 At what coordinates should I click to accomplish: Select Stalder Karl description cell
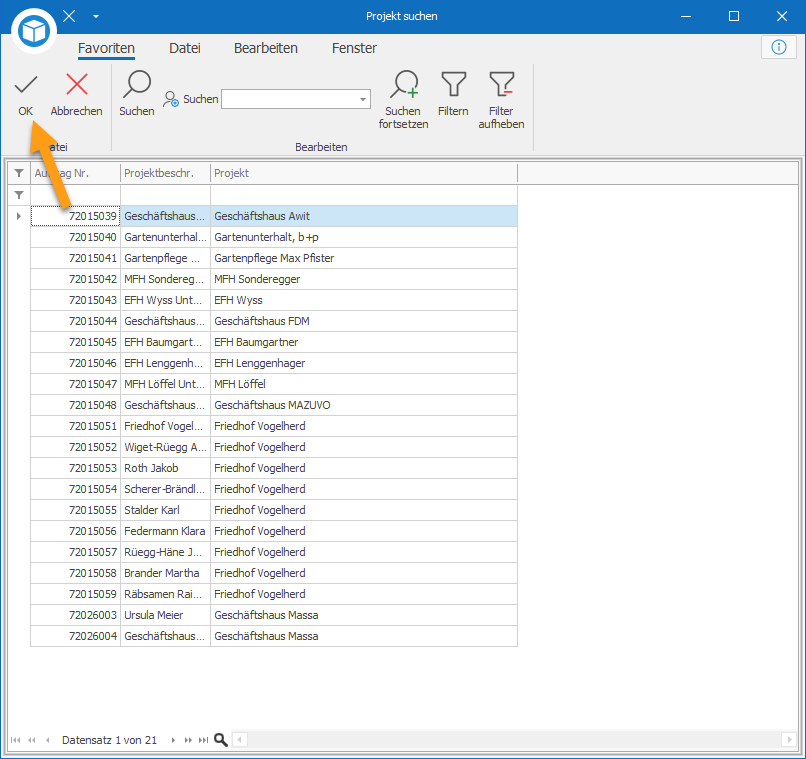(165, 510)
